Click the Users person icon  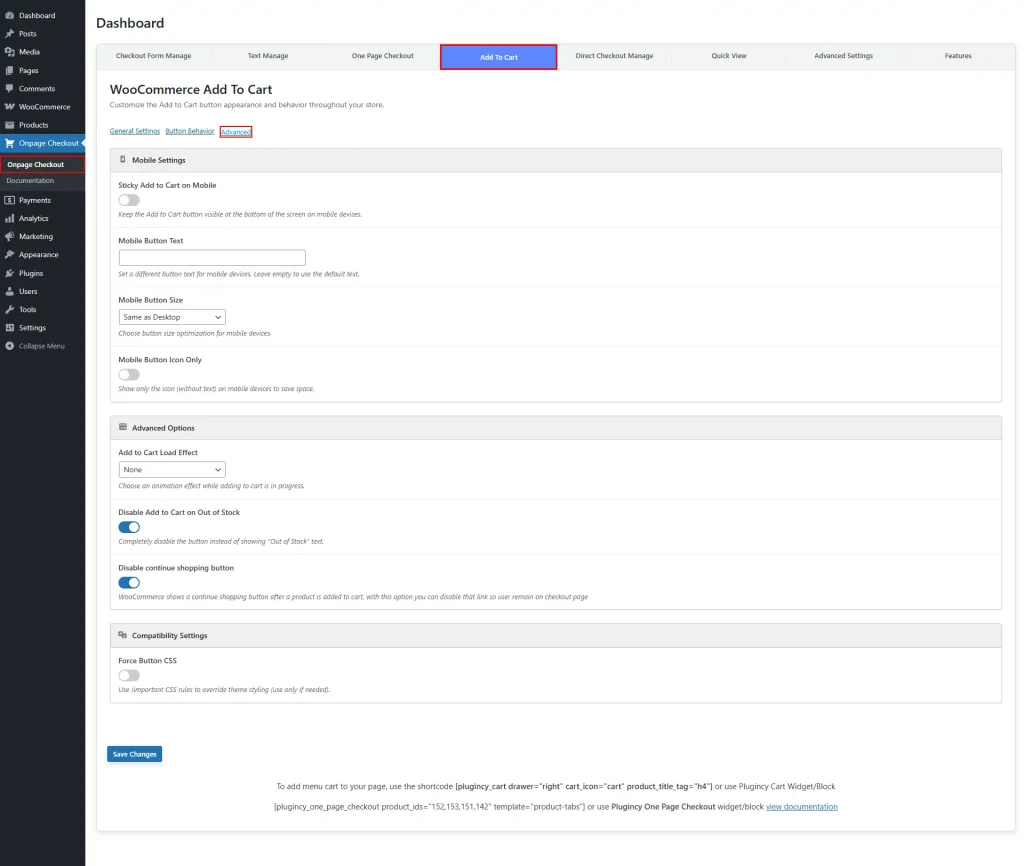tap(9, 291)
